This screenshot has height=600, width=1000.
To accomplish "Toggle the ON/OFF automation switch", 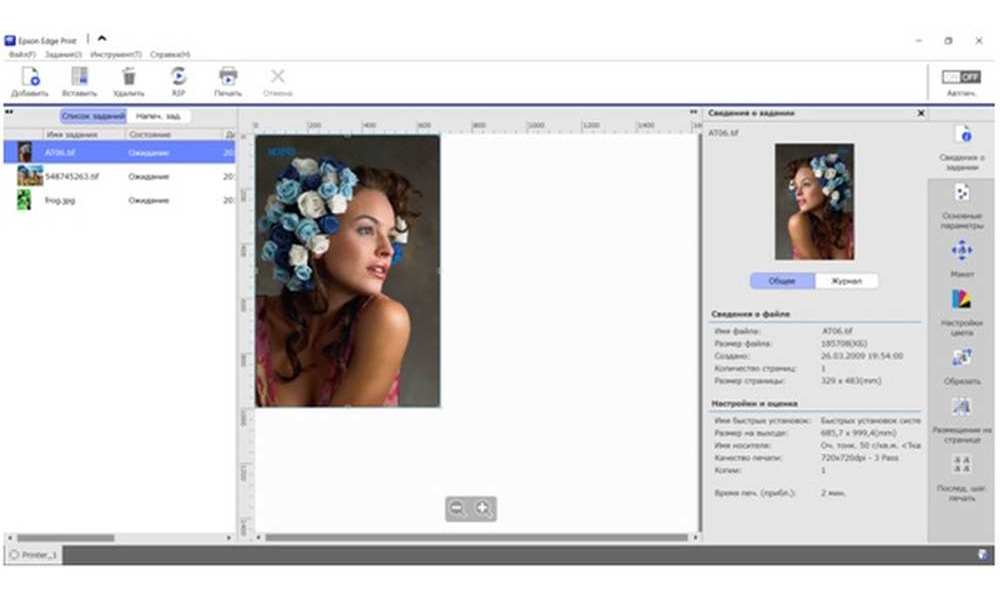I will [x=961, y=77].
